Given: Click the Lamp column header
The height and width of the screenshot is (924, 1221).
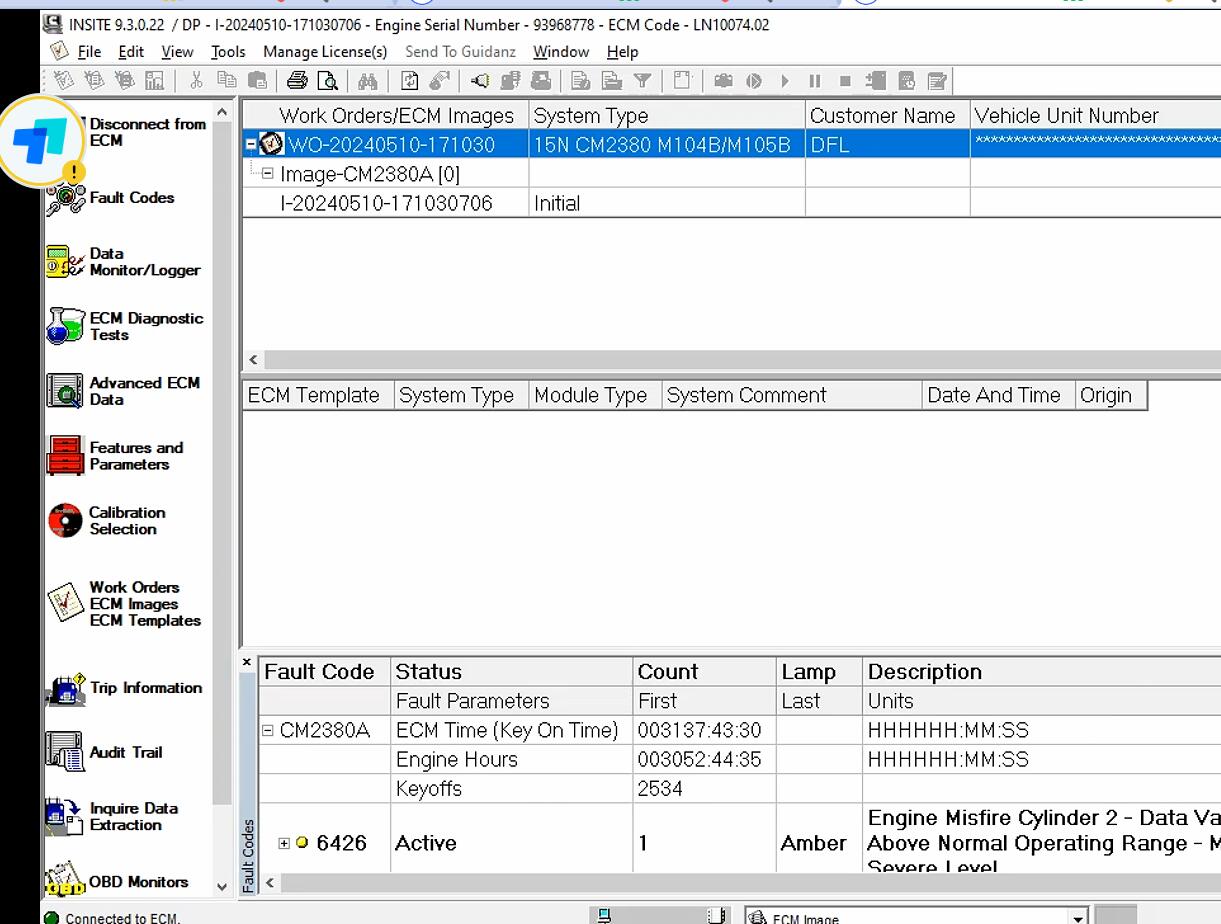Looking at the screenshot, I should point(820,672).
